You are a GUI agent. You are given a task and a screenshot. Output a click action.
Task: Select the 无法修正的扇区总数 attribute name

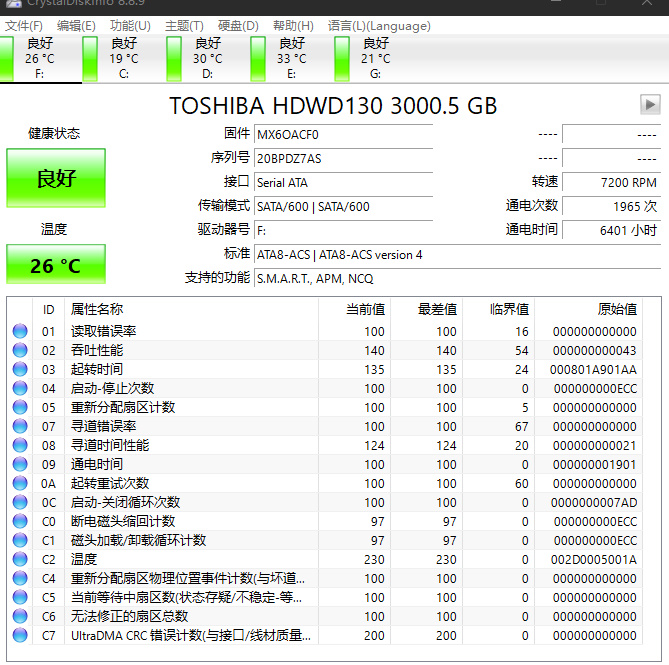coord(130,616)
